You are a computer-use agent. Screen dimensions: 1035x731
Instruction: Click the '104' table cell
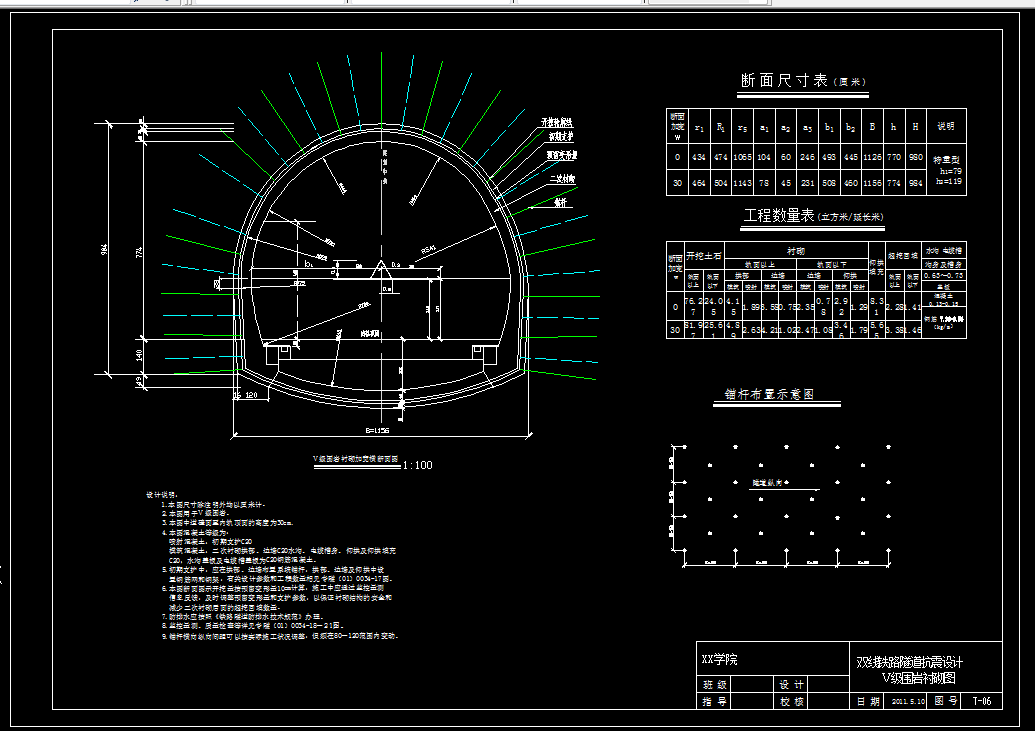pyautogui.click(x=764, y=157)
